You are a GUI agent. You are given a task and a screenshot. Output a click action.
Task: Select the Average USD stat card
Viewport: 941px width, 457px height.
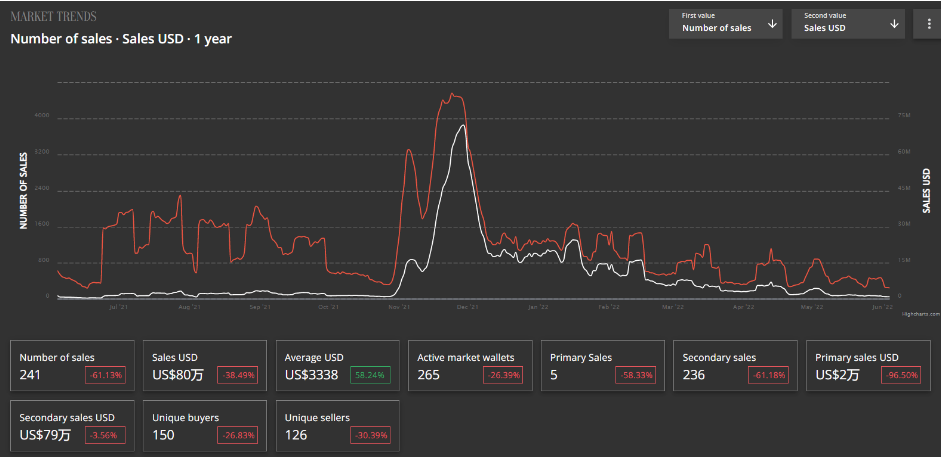[338, 366]
